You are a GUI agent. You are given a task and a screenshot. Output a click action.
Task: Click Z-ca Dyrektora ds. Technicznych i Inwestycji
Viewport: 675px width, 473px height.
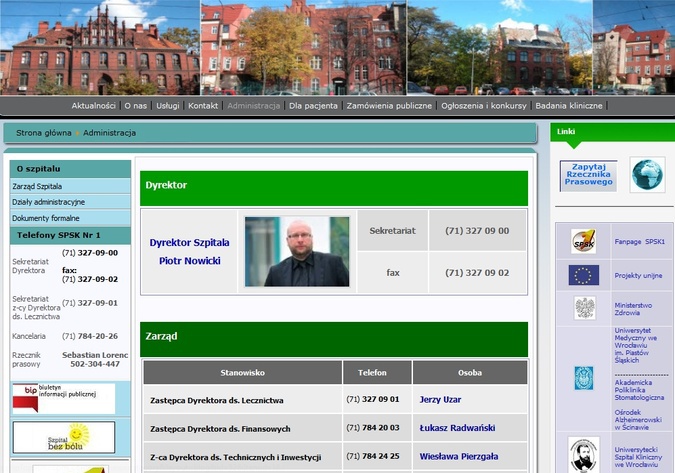[x=243, y=457]
